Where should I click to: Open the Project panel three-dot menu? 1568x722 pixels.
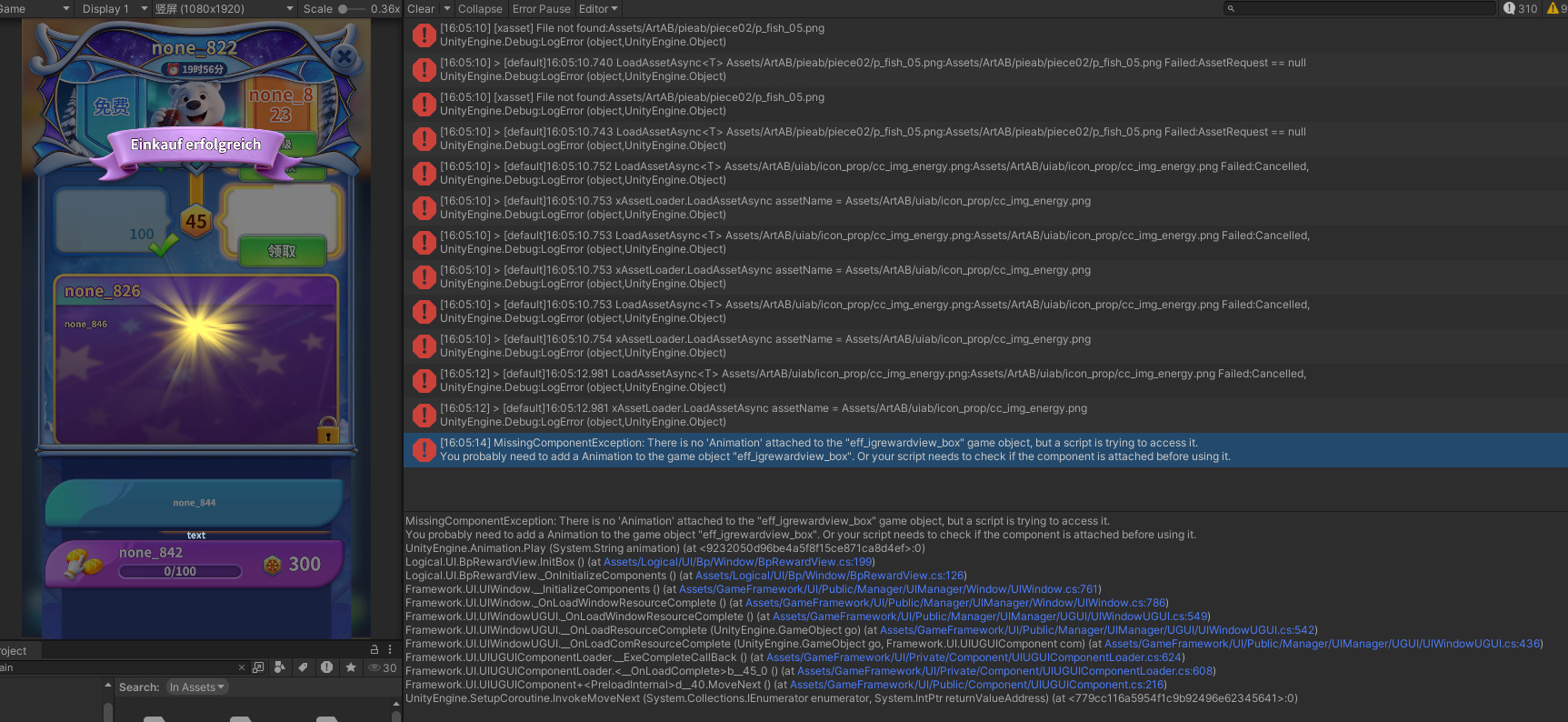[x=390, y=649]
